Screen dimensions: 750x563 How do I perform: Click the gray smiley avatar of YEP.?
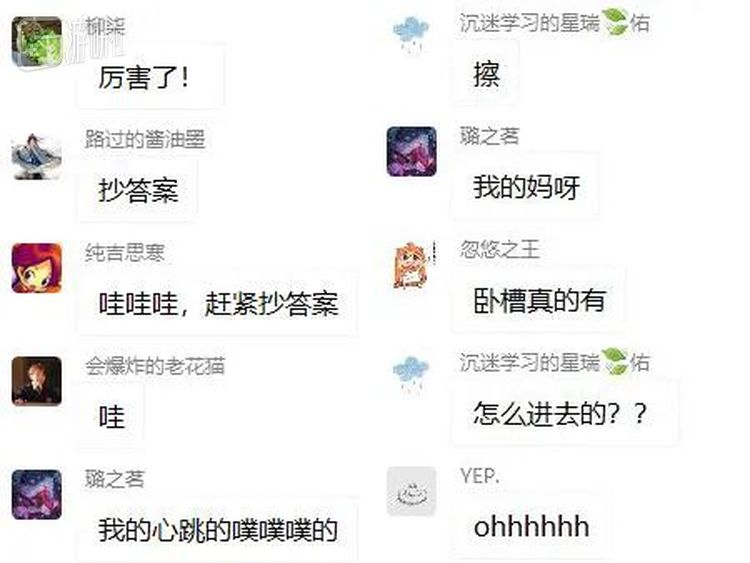tap(412, 492)
